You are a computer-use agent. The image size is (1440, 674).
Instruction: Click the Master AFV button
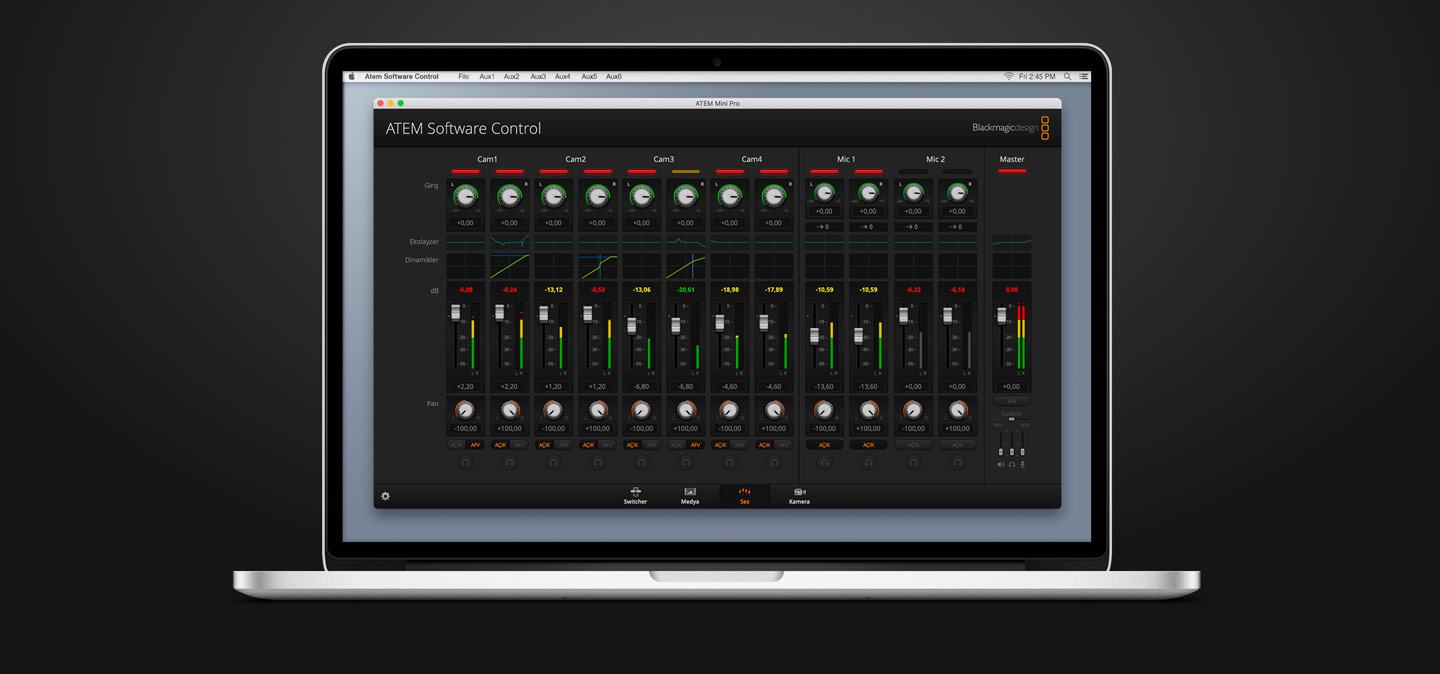[x=1011, y=402]
